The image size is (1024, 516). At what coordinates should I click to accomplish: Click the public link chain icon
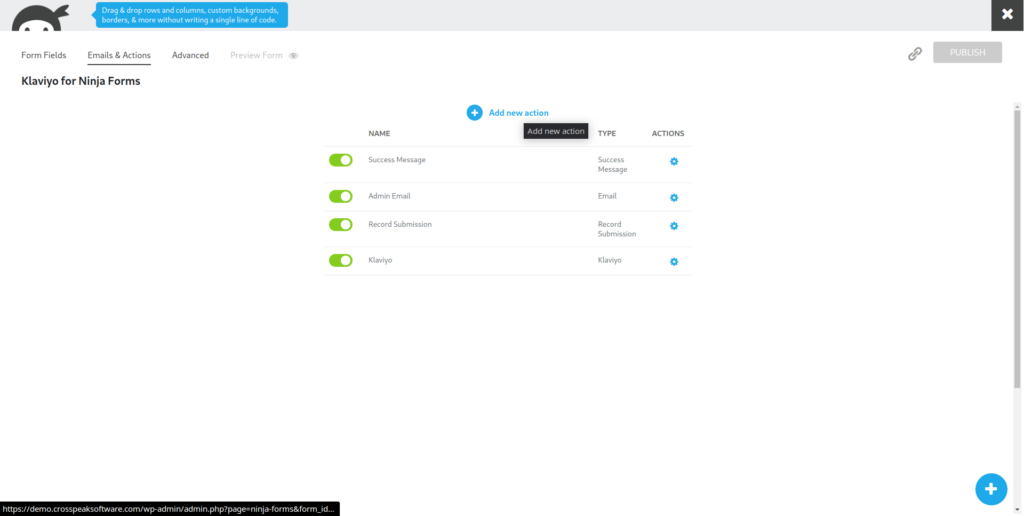click(x=914, y=54)
